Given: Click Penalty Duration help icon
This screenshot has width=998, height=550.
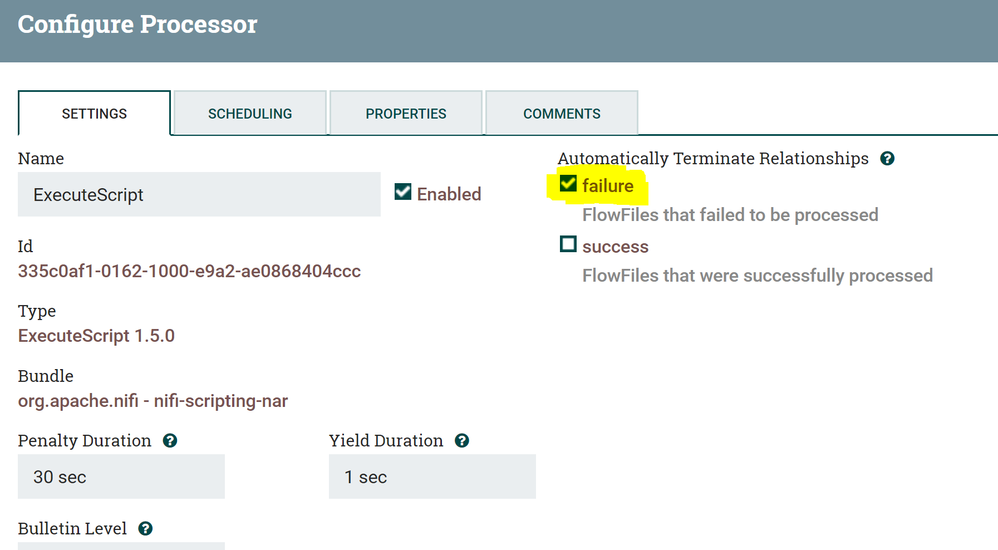Looking at the screenshot, I should (170, 441).
